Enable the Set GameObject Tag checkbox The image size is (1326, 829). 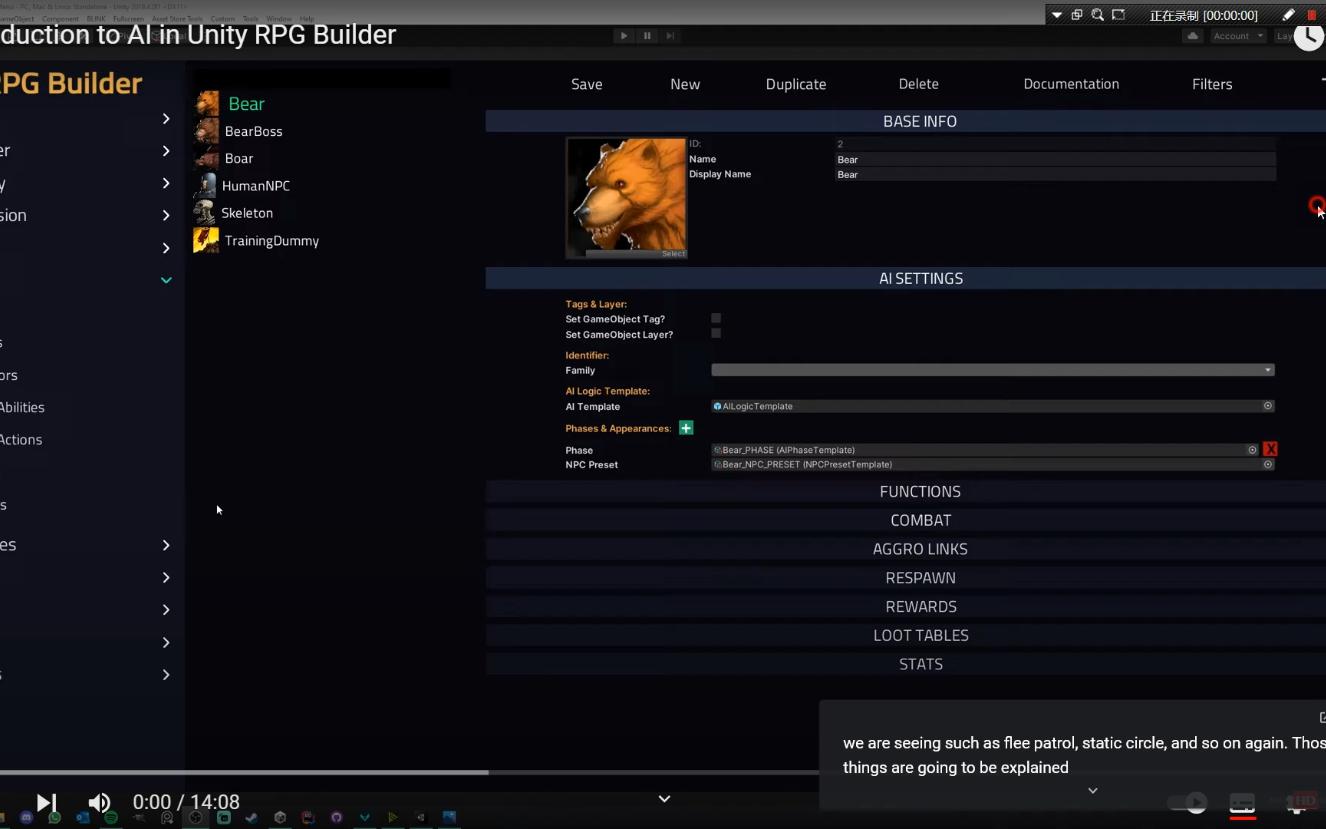click(x=715, y=318)
